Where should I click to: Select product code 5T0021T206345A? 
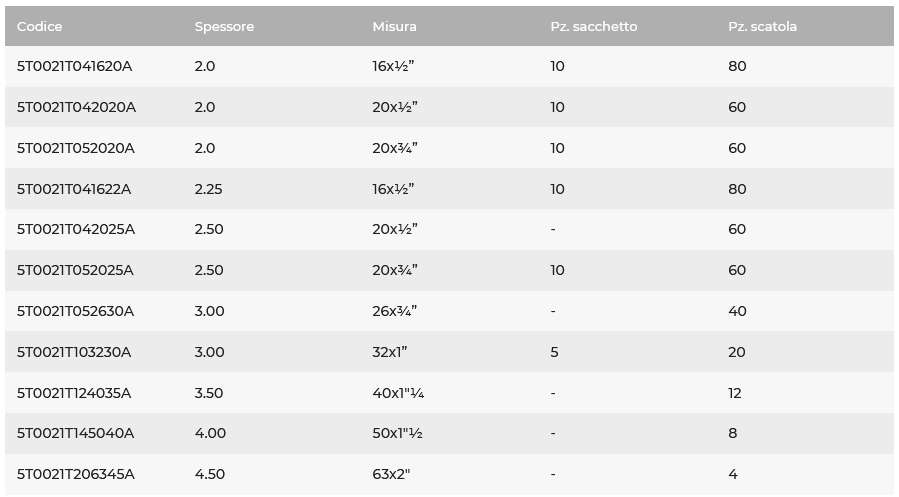click(76, 474)
